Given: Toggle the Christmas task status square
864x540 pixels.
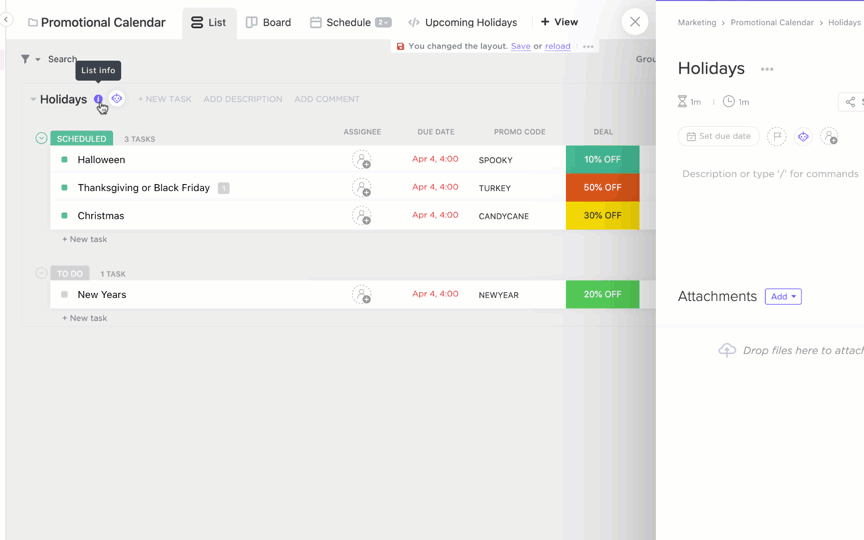Looking at the screenshot, I should (64, 216).
